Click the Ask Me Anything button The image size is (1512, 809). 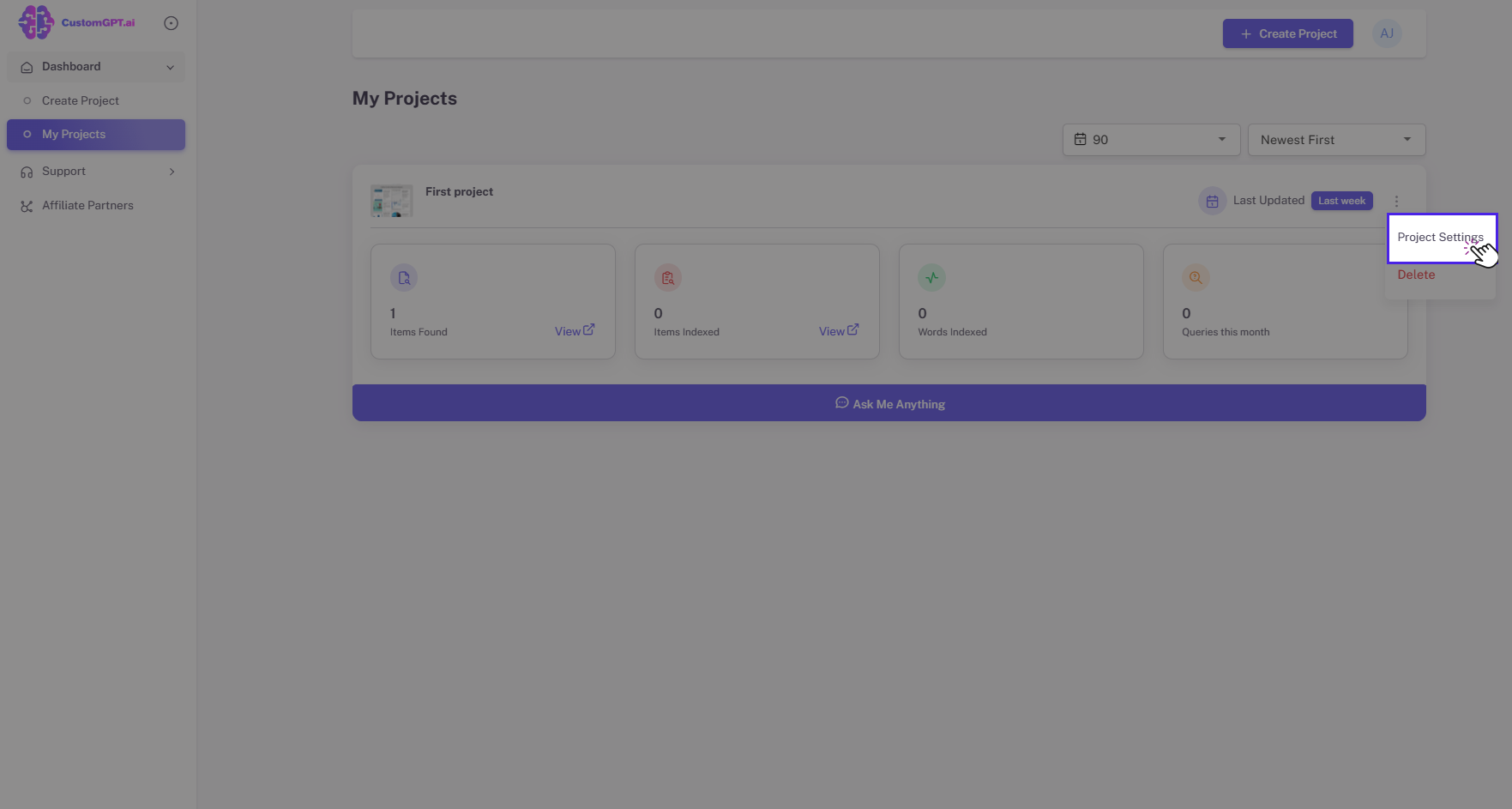click(x=889, y=403)
